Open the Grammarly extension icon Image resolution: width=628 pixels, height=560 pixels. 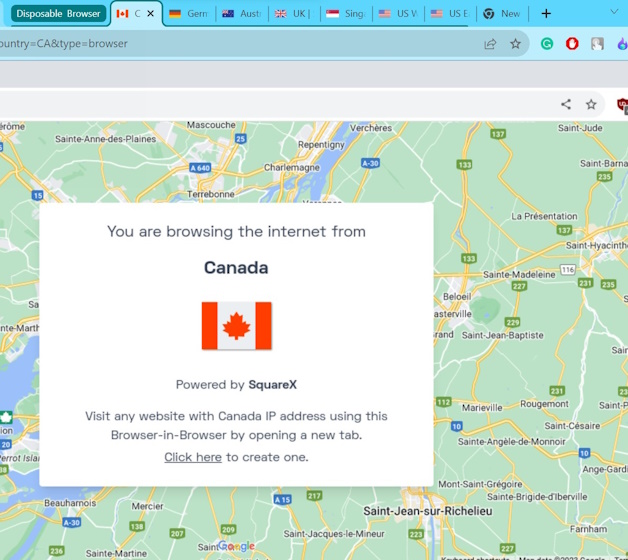(x=547, y=44)
